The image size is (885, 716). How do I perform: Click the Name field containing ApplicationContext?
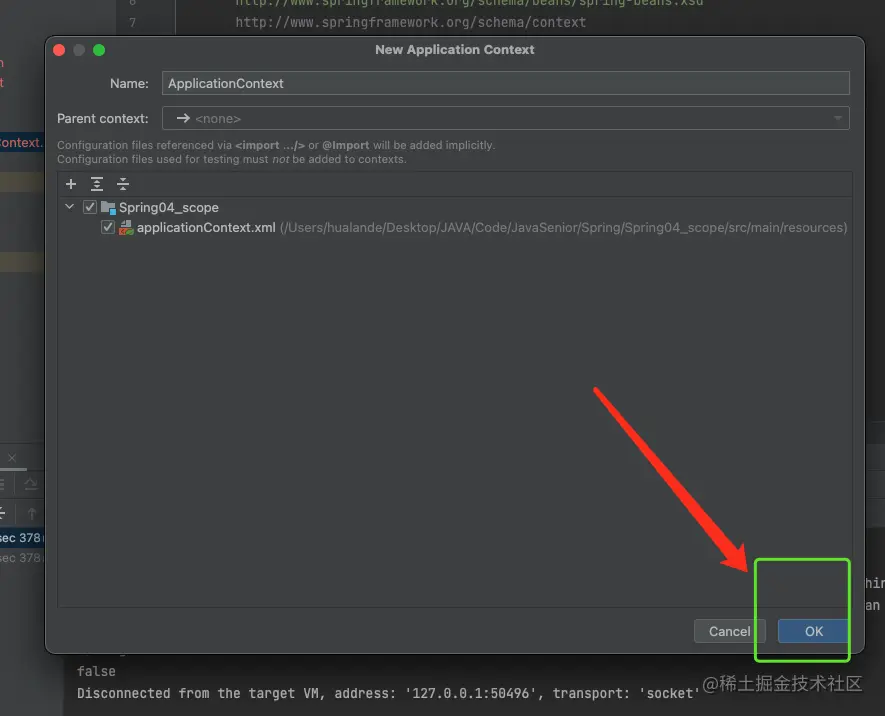[x=506, y=84]
